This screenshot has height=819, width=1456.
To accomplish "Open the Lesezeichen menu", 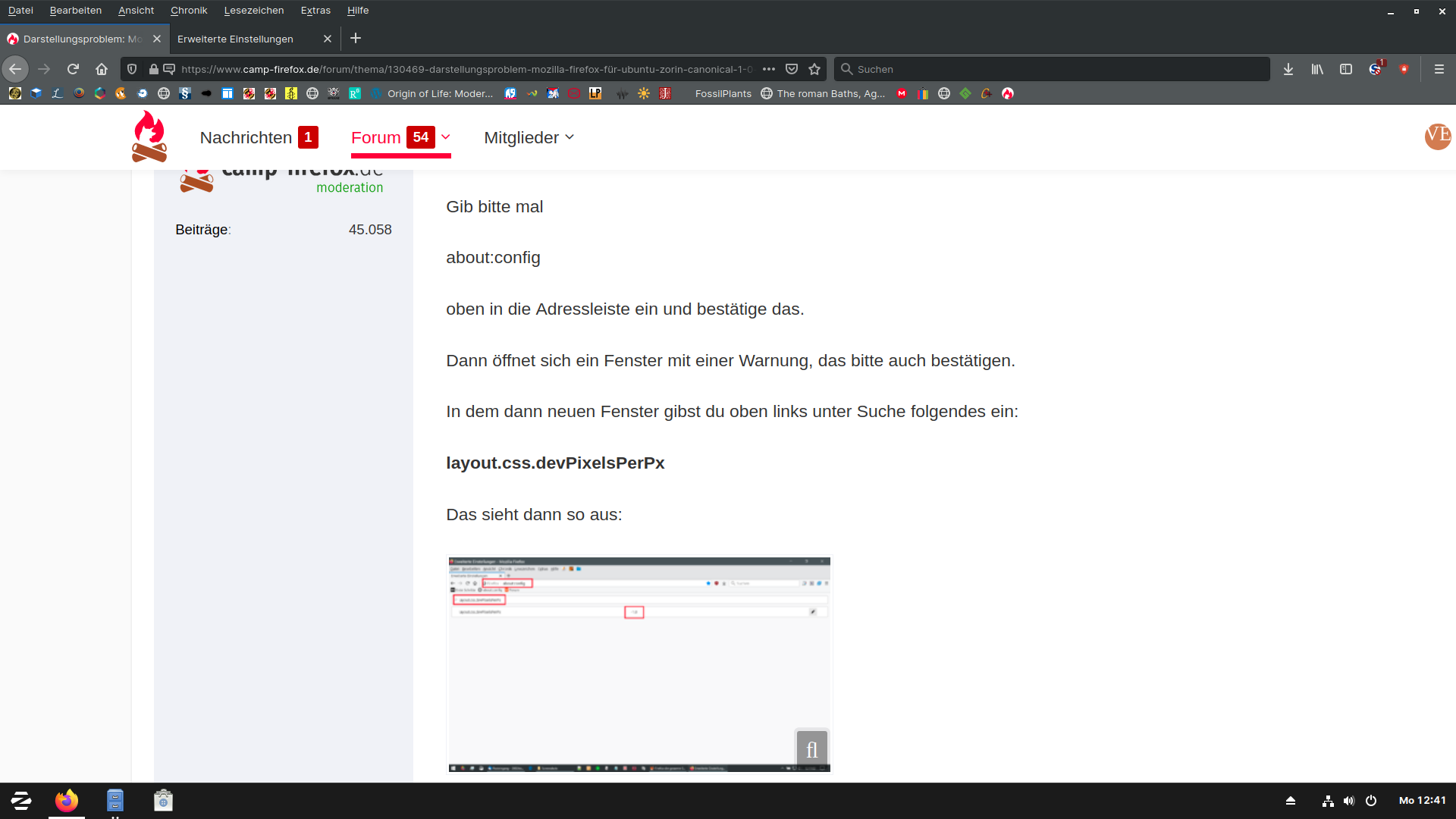I will [254, 11].
